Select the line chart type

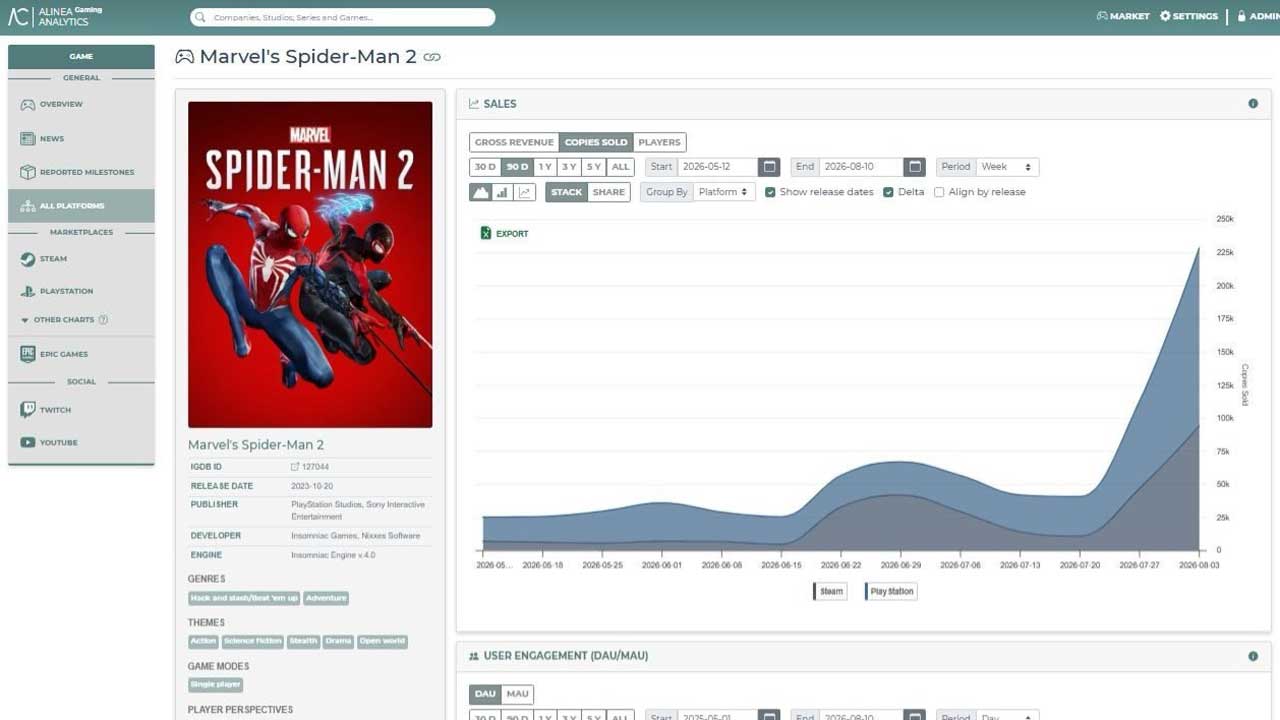pyautogui.click(x=525, y=192)
